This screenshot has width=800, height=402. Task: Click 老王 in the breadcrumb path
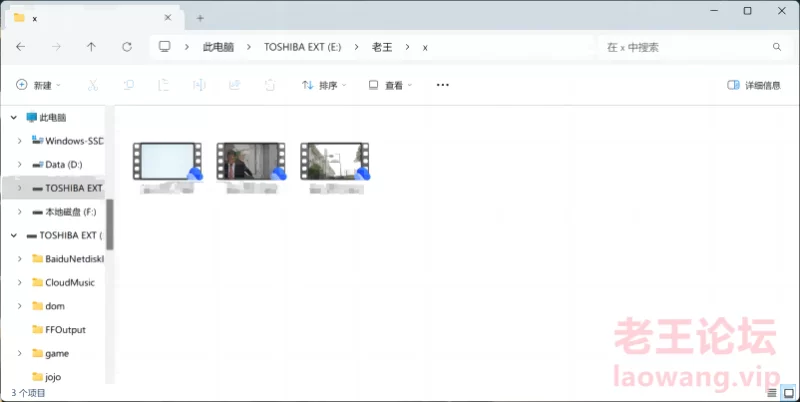click(382, 47)
